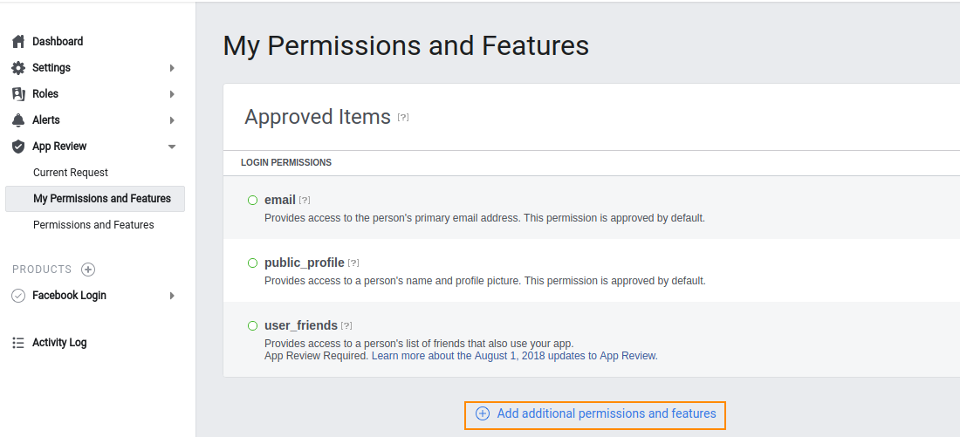The image size is (960, 437).
Task: Open the Permissions and Features menu item
Action: pyautogui.click(x=94, y=225)
